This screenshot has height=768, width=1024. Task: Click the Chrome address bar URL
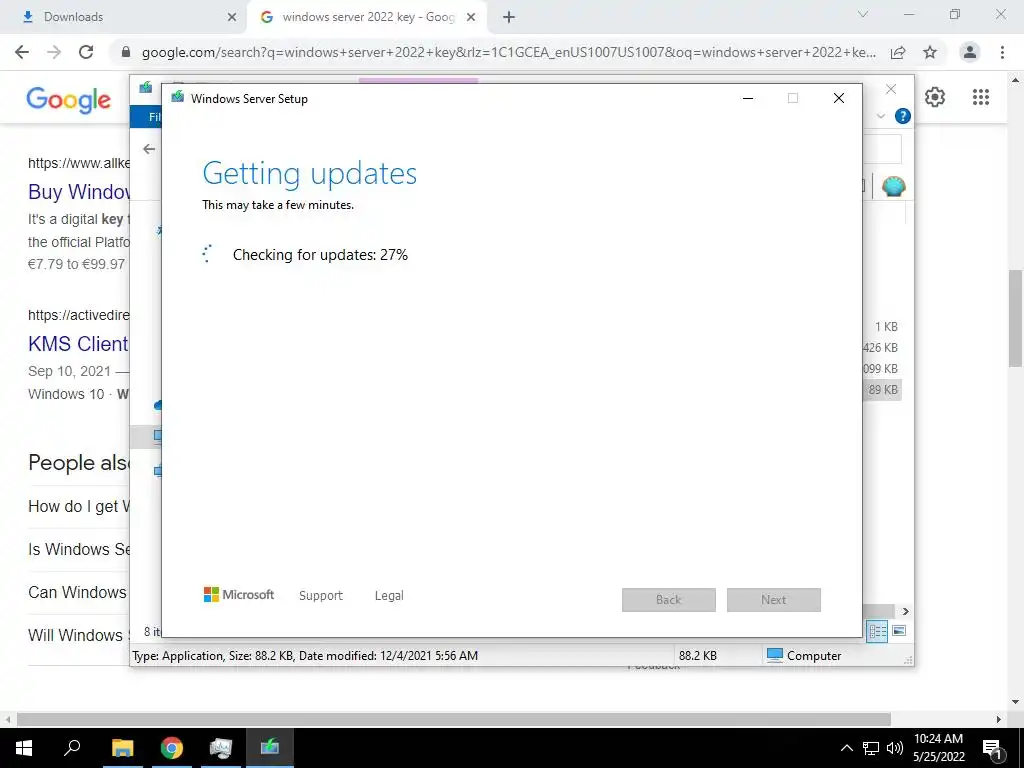pos(508,52)
